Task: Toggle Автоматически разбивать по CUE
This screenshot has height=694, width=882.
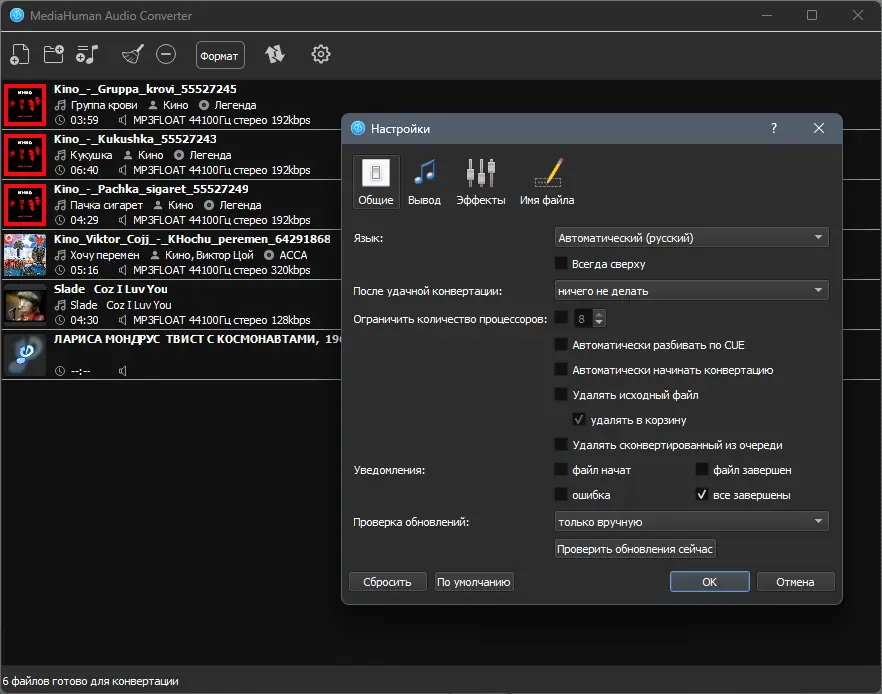Action: tap(561, 345)
